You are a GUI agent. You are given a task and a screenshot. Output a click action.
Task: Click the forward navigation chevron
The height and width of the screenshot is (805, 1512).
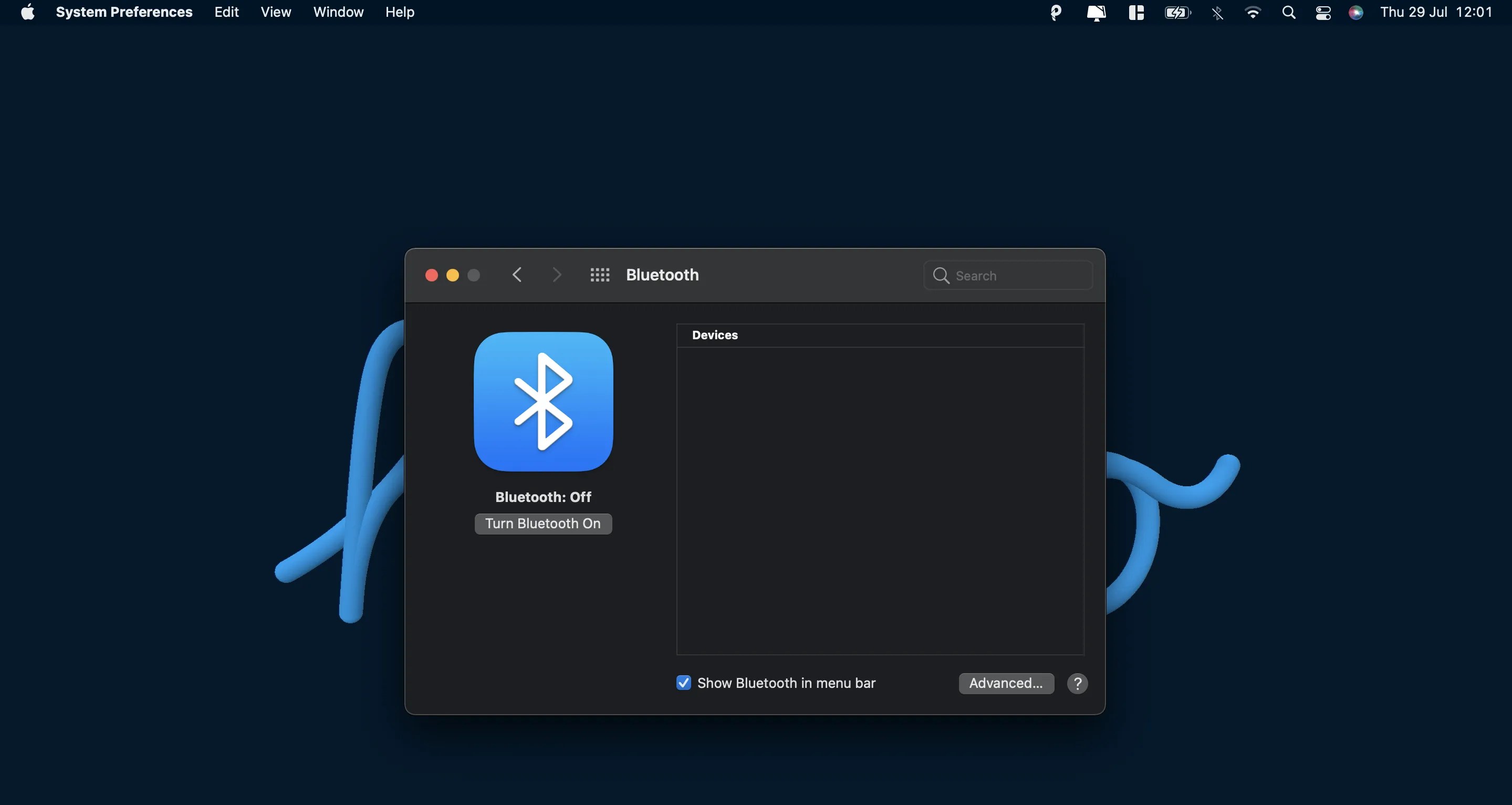[x=557, y=275]
